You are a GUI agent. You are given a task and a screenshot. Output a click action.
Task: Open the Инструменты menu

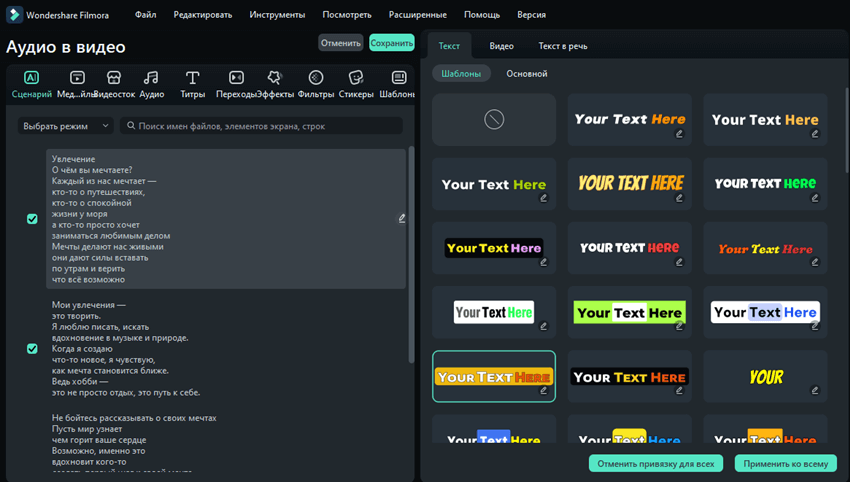(277, 15)
